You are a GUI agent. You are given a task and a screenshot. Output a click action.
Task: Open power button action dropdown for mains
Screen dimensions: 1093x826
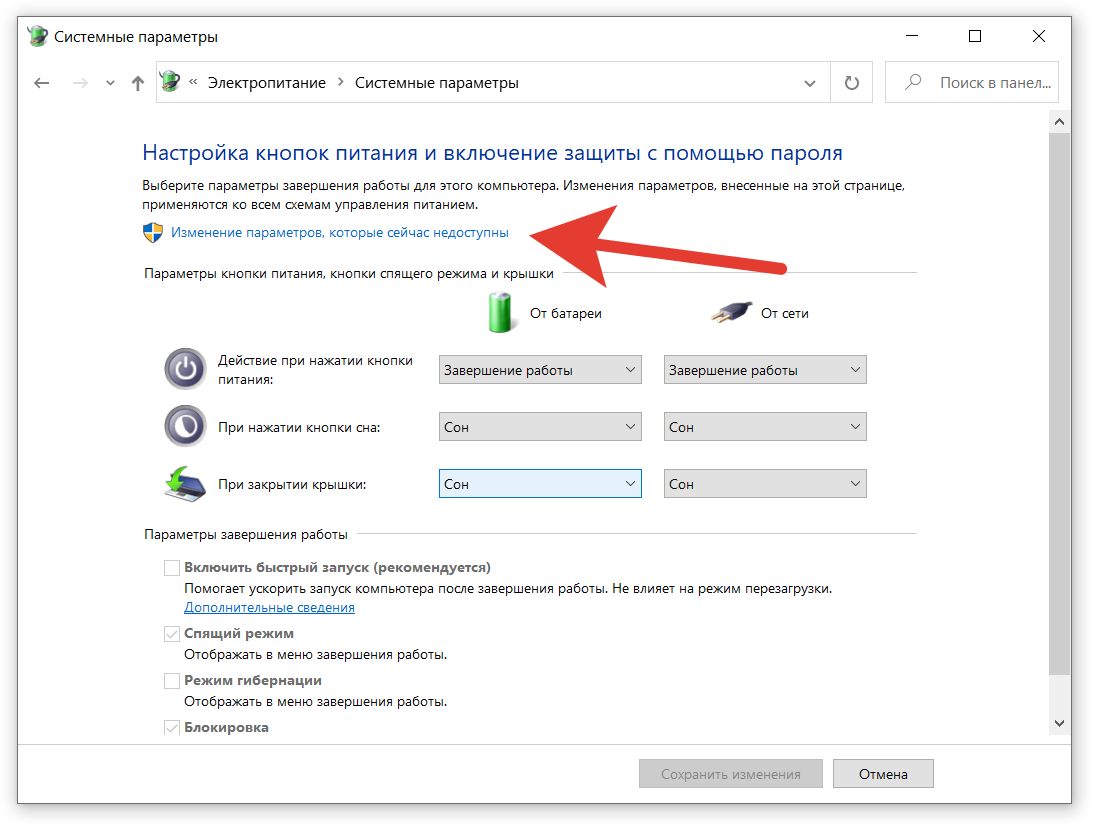(765, 370)
